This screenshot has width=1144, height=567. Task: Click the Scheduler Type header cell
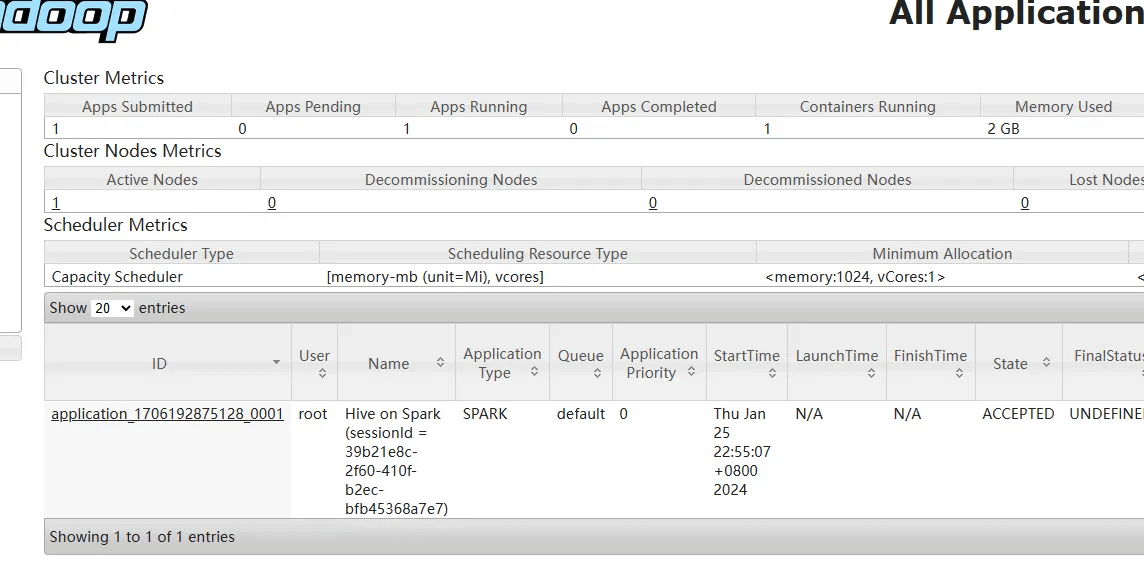point(181,254)
